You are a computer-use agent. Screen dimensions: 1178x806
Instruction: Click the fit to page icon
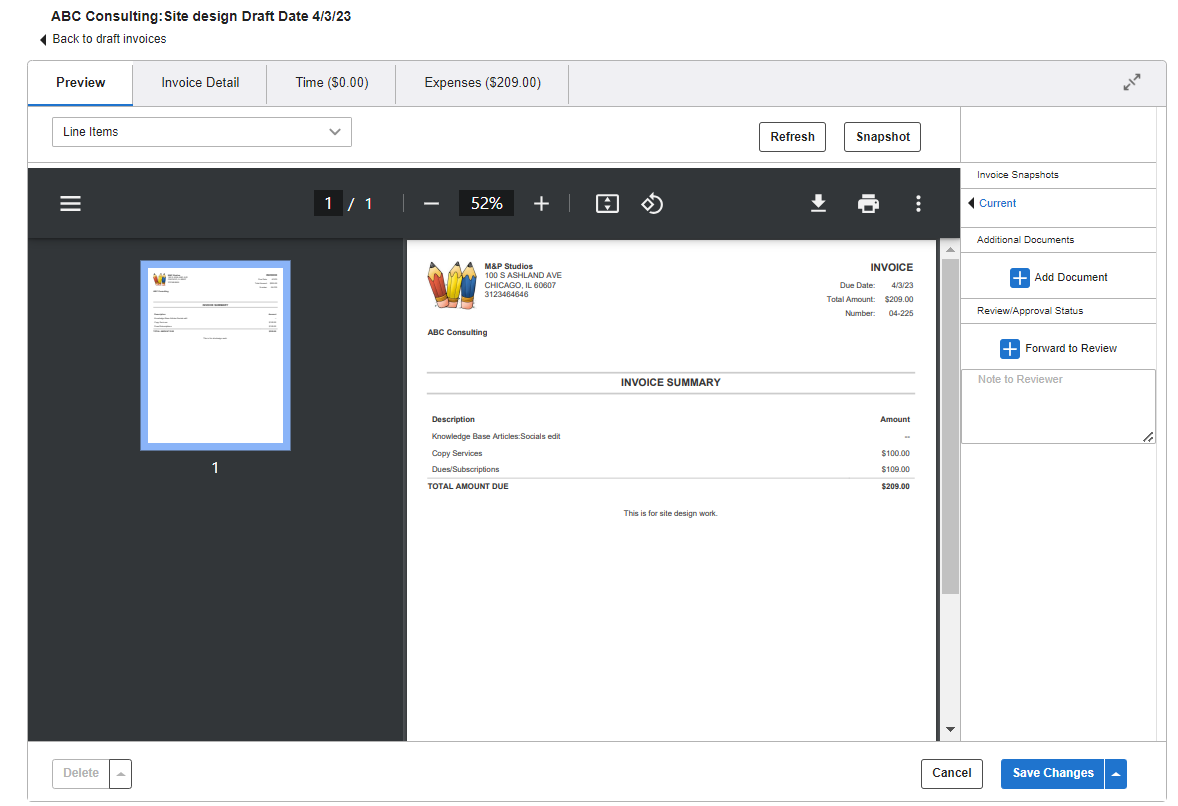(x=607, y=204)
